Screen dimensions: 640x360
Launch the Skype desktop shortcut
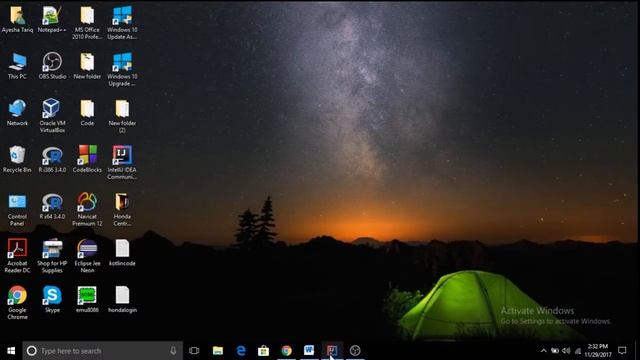(x=52, y=300)
